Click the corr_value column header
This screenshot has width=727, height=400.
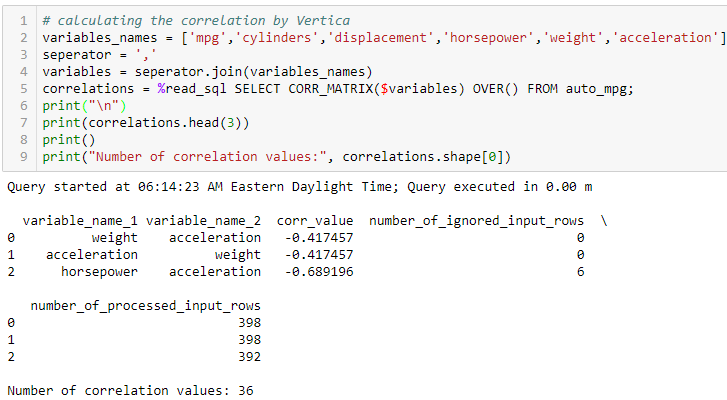pyautogui.click(x=316, y=220)
